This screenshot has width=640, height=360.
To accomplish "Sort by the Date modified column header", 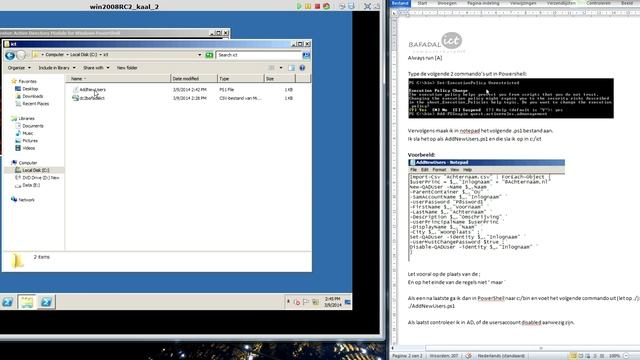I will (x=193, y=78).
